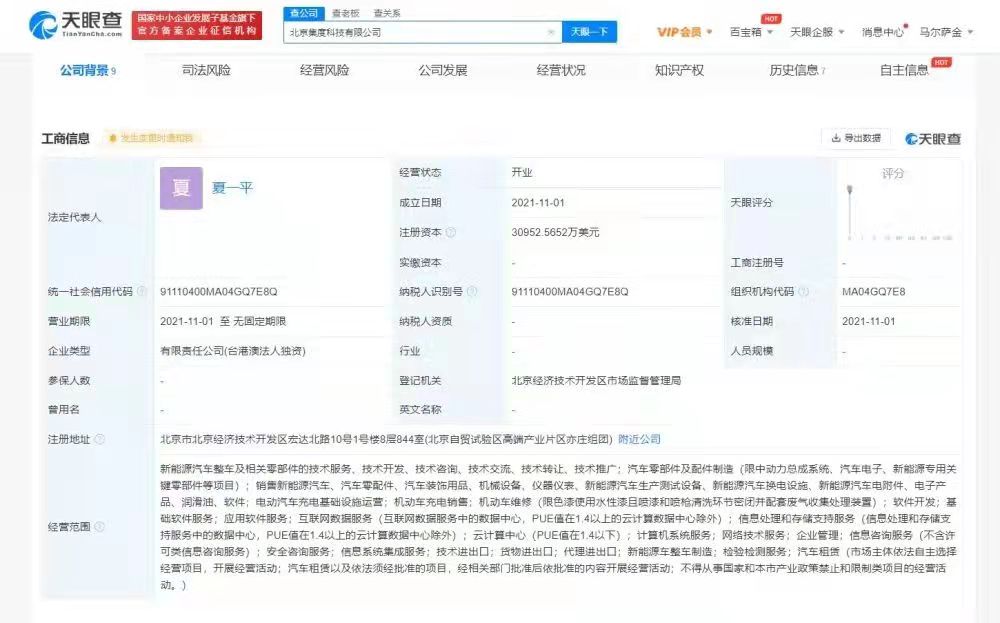
Task: Switch to the 经营状况 tab
Action: point(561,70)
